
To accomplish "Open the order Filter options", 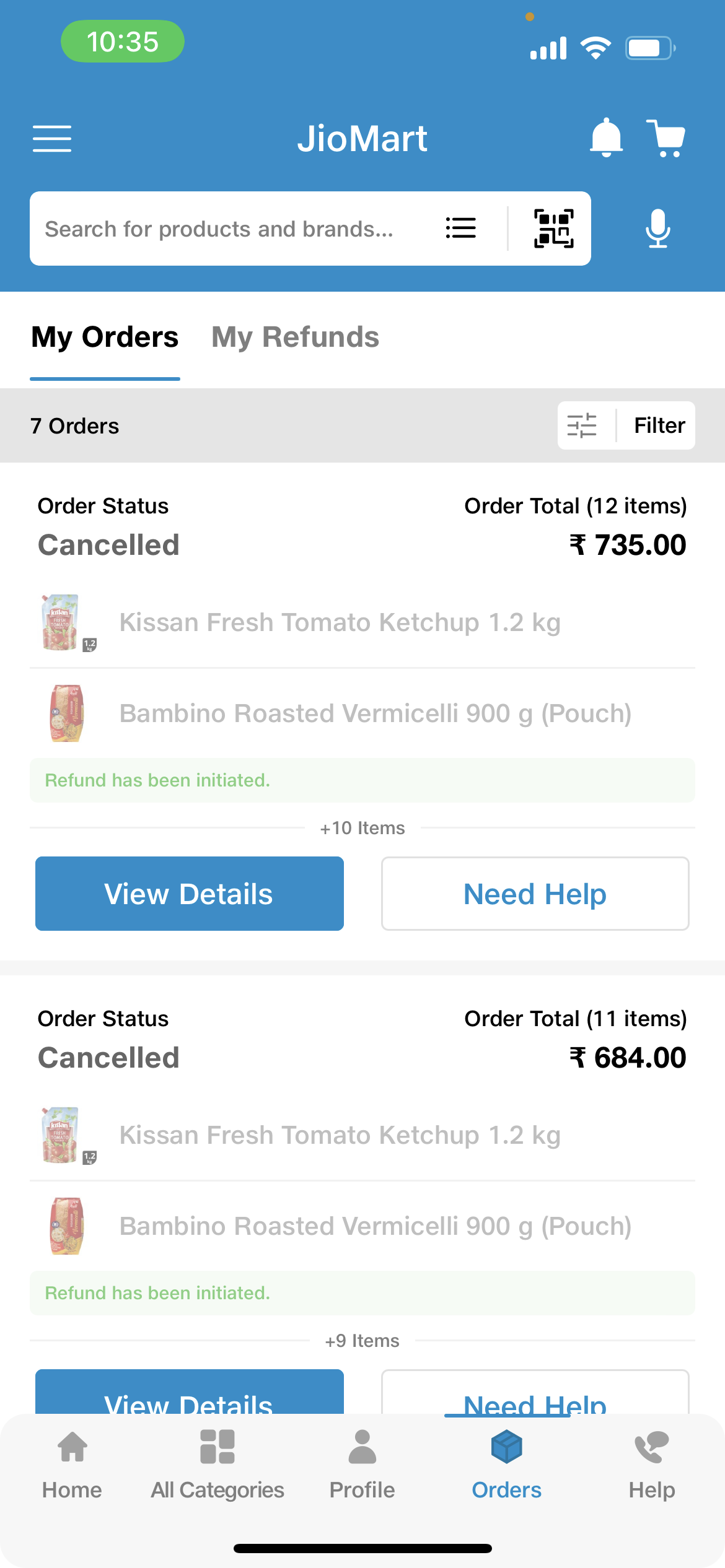I will pos(626,425).
